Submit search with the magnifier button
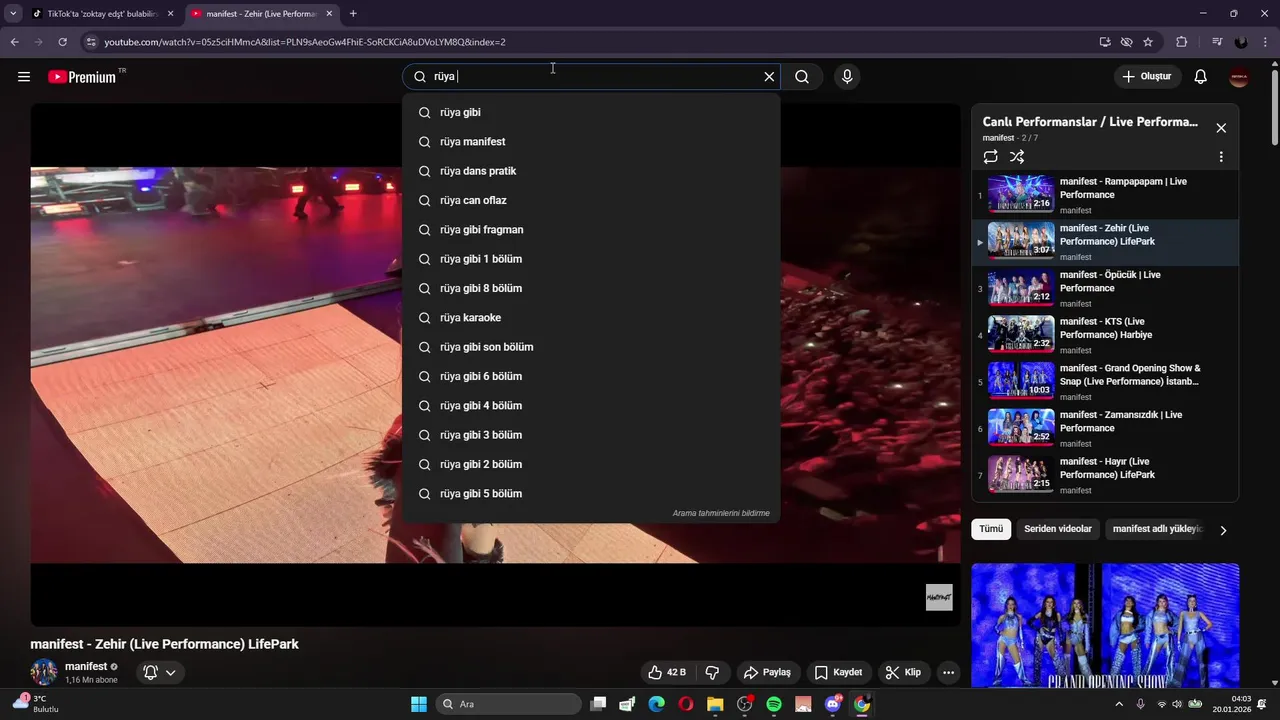1280x720 pixels. (x=802, y=77)
